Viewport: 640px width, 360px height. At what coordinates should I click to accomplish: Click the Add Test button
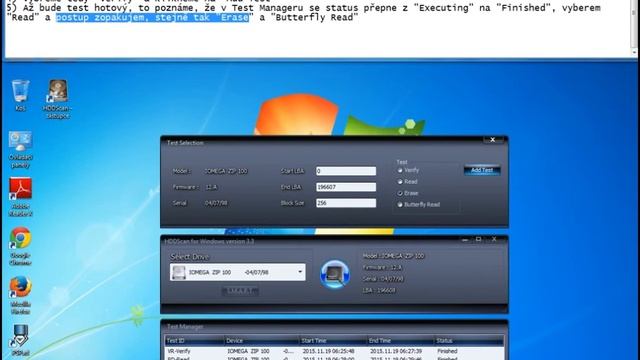(482, 170)
